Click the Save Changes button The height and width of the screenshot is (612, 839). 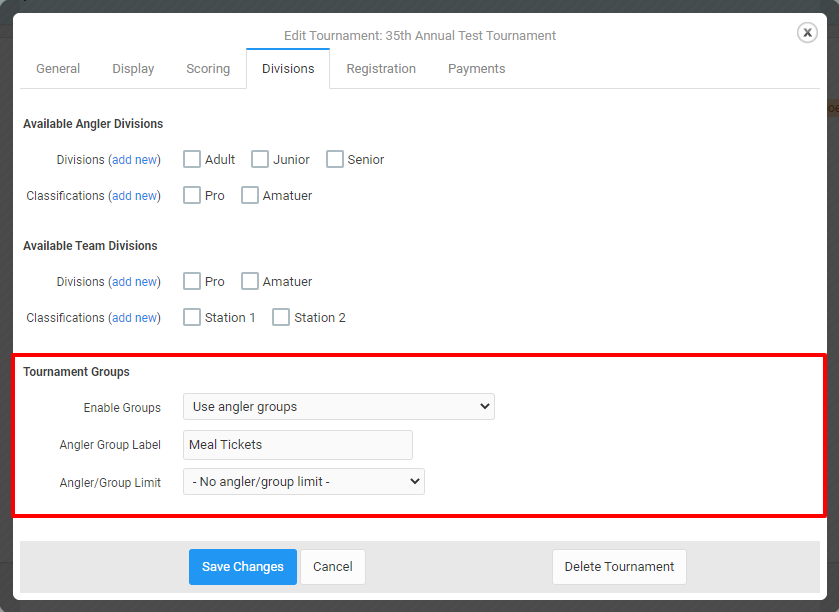[243, 567]
